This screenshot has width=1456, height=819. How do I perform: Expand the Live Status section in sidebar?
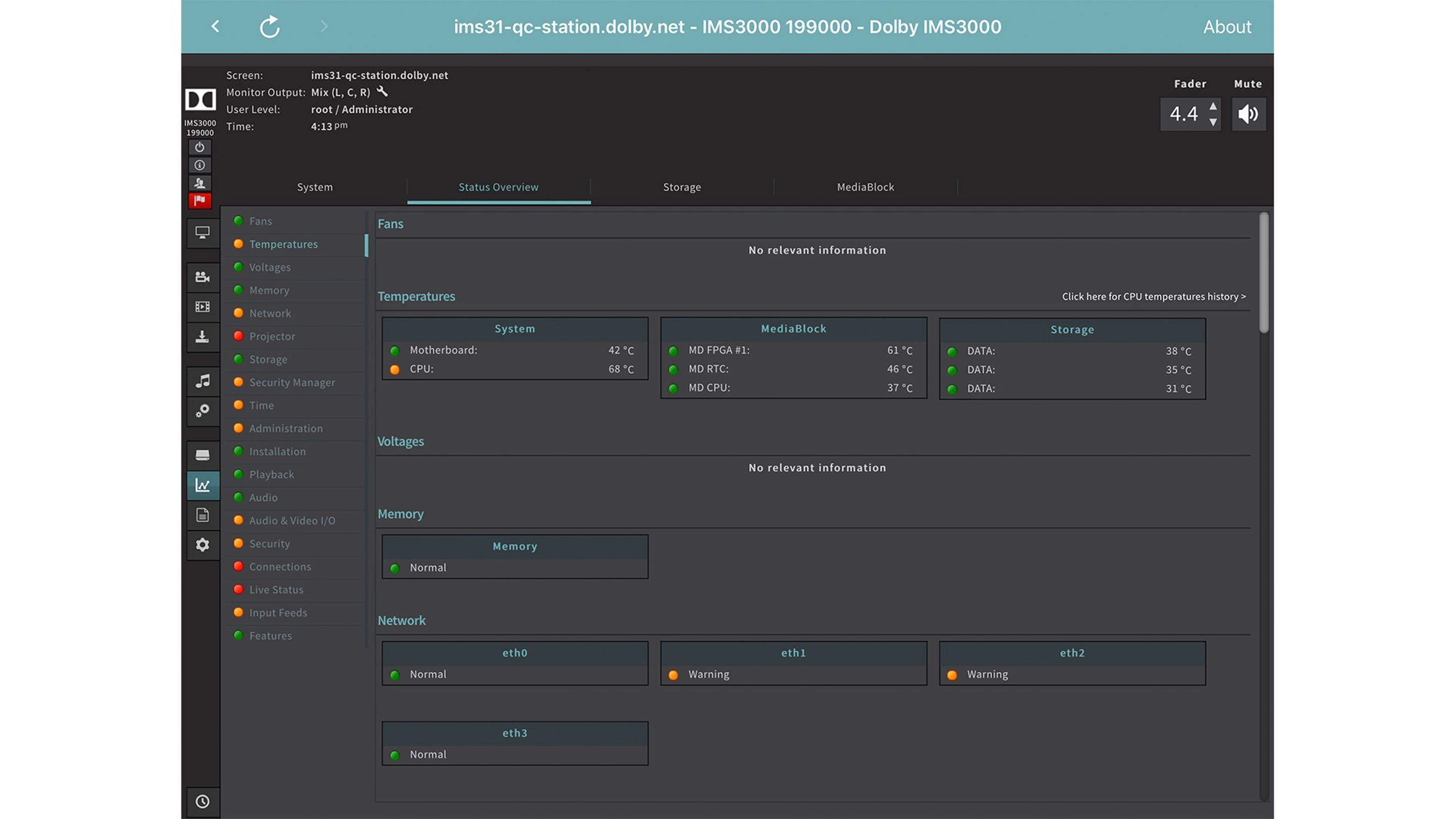coord(275,589)
